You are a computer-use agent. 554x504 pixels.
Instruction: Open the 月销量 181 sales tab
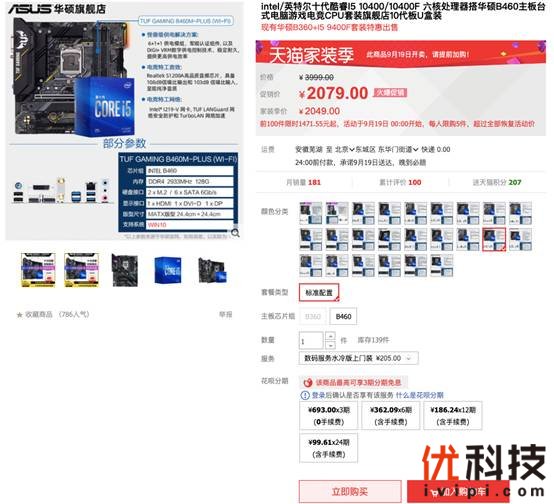point(303,182)
